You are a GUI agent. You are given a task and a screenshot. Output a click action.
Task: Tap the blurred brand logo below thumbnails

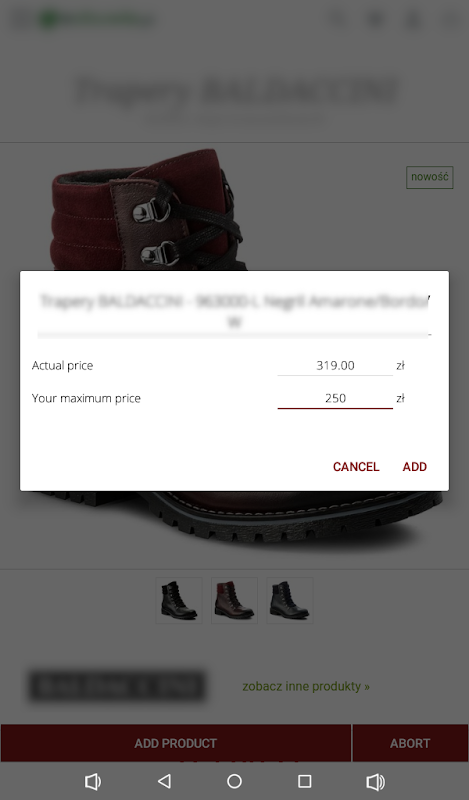(x=117, y=686)
